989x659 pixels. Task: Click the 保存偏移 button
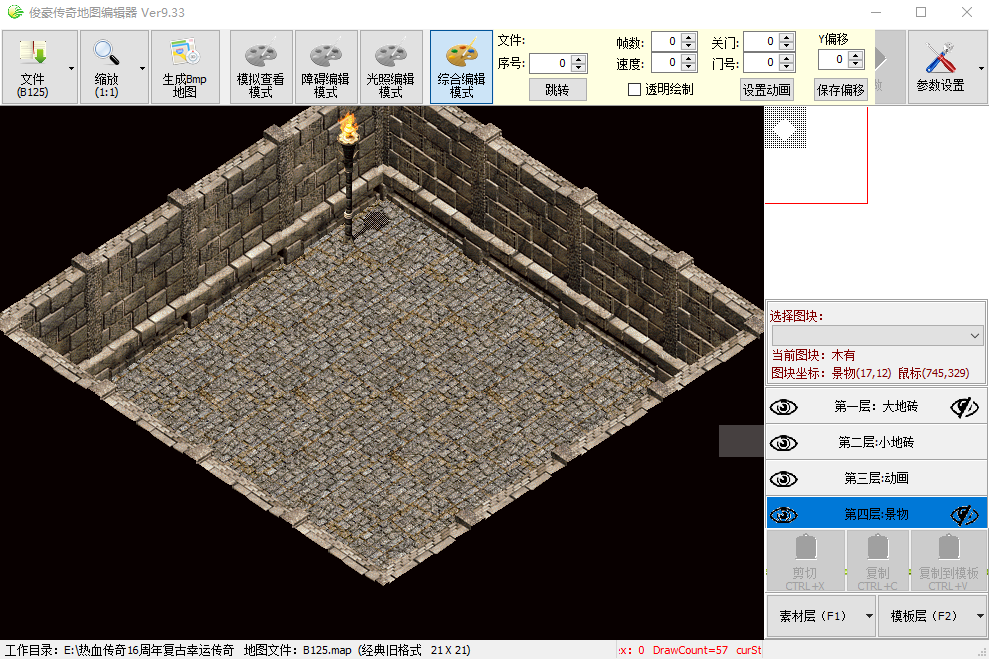click(x=841, y=90)
